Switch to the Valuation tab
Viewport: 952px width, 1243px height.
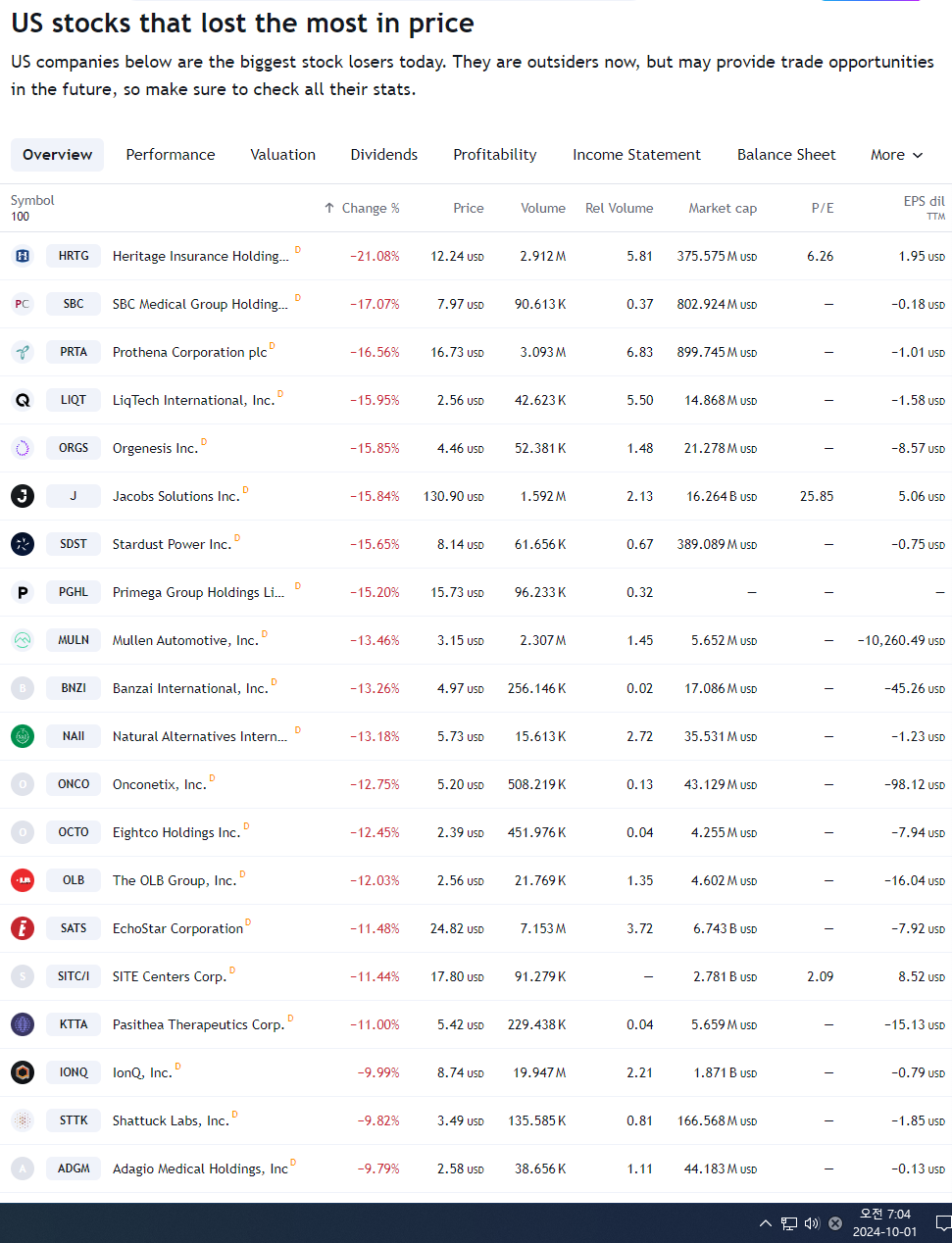pyautogui.click(x=283, y=155)
